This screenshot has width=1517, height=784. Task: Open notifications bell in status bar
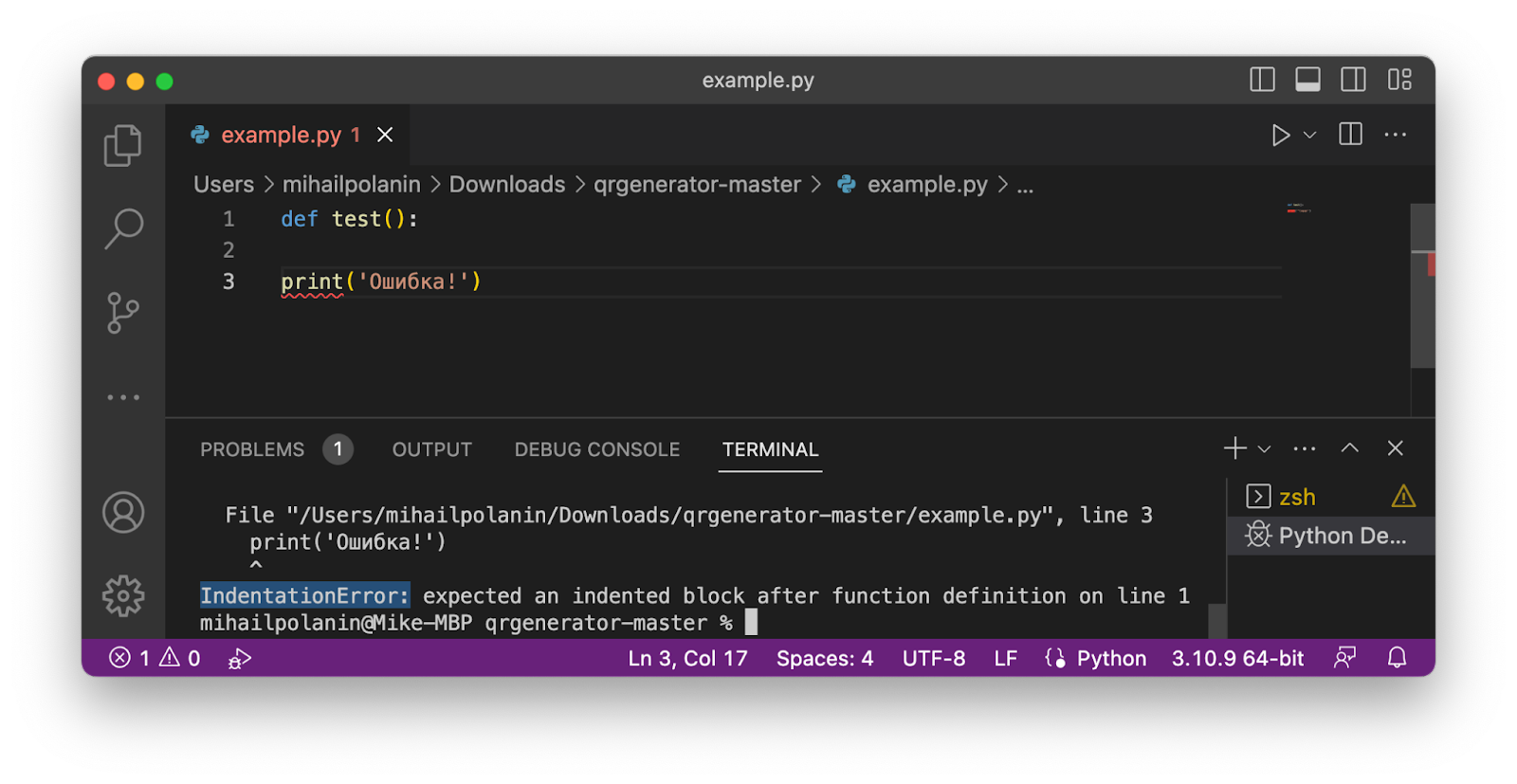point(1397,658)
